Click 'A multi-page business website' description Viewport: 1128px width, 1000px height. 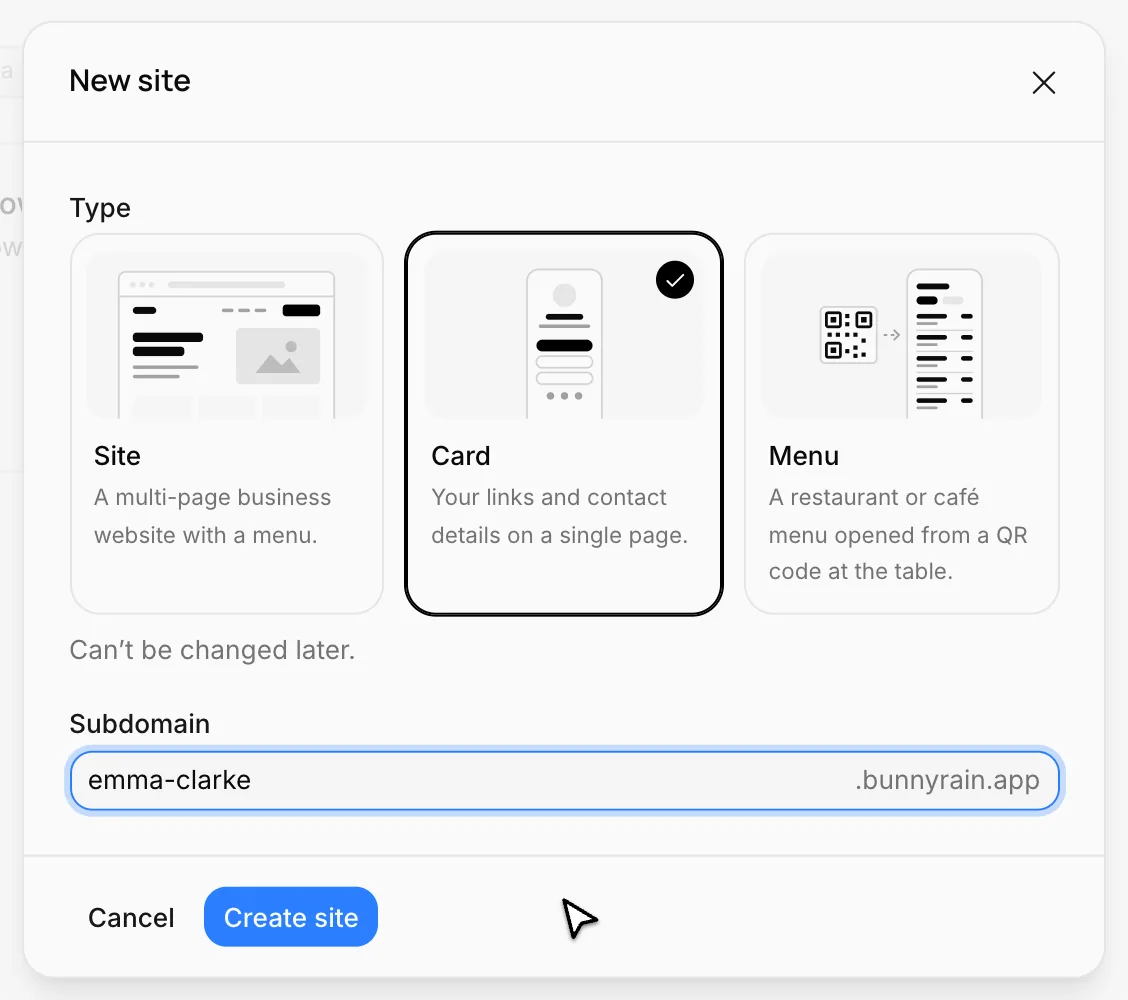pos(212,517)
